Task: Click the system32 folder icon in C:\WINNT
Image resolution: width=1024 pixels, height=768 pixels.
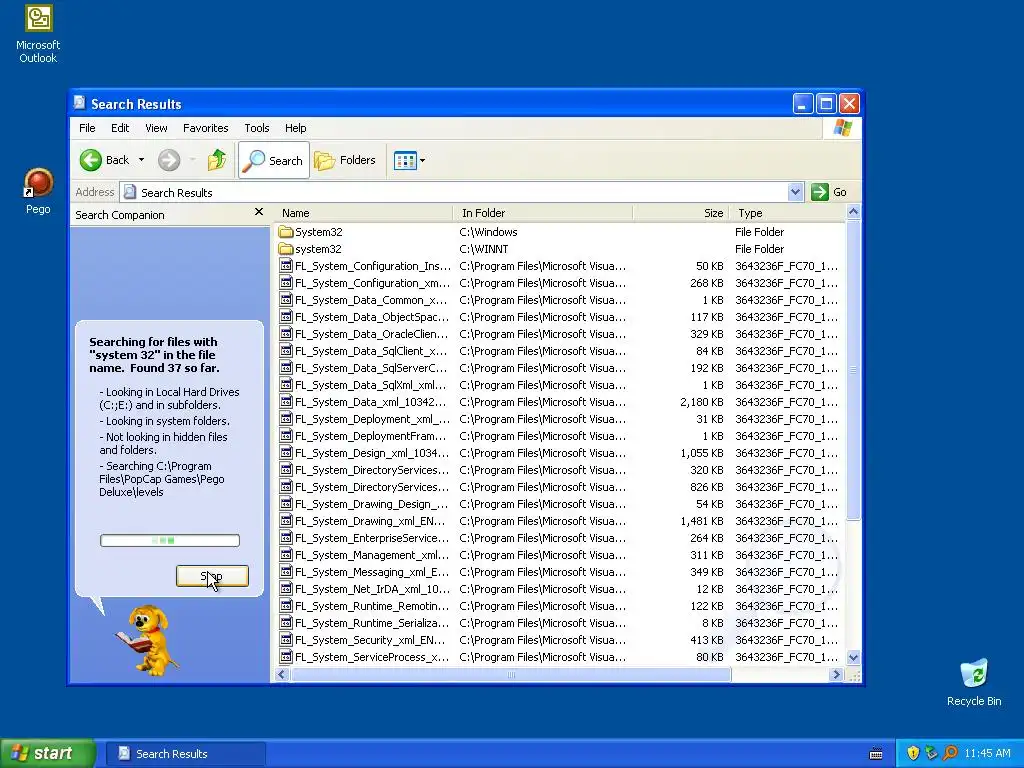Action: point(285,249)
